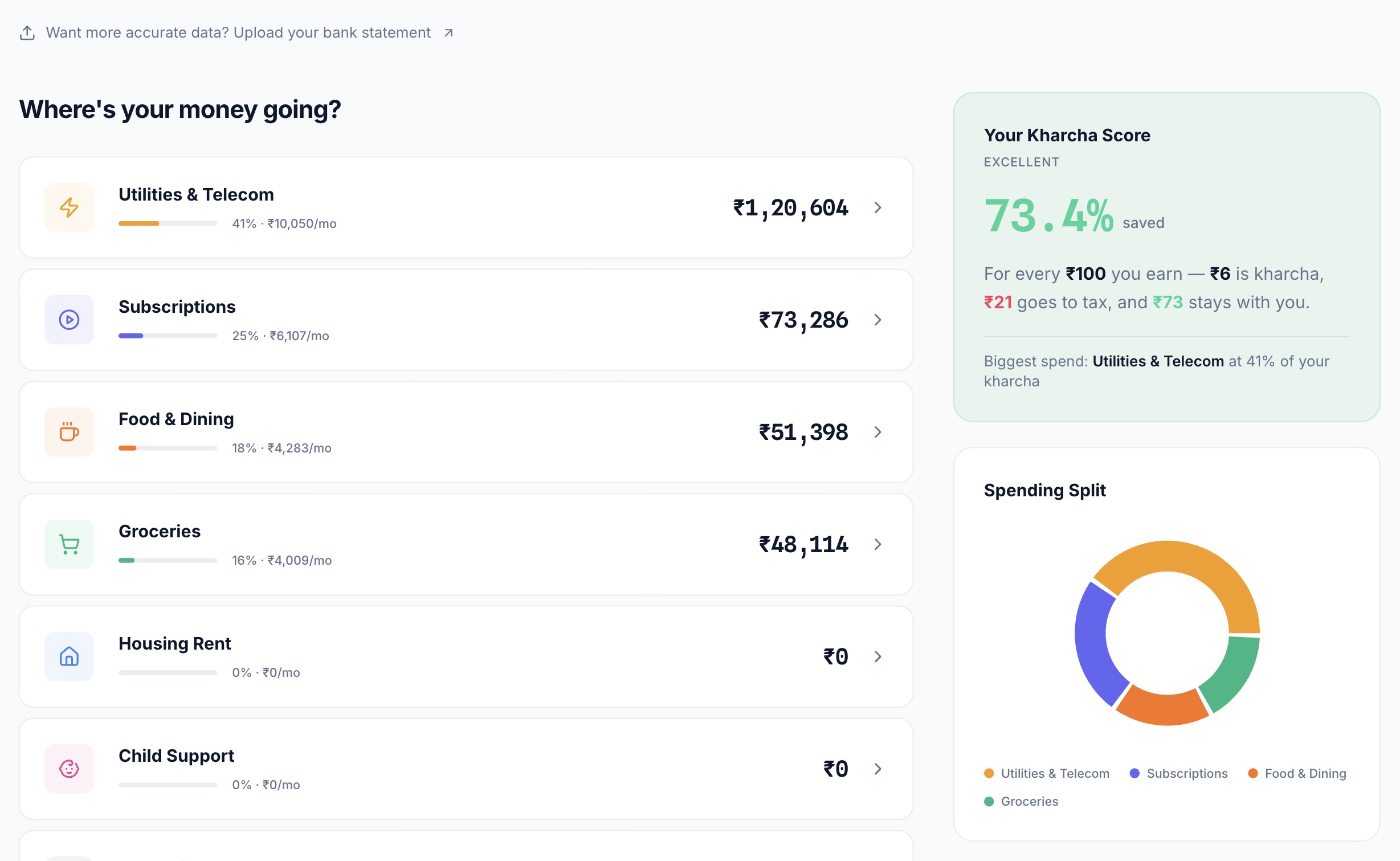Expand the Housing Rent chevron arrow
This screenshot has height=861, width=1400.
(x=877, y=656)
